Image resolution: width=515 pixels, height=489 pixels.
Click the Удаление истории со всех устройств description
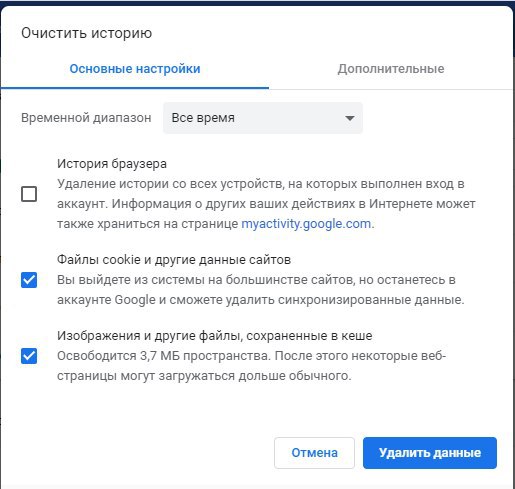(266, 204)
